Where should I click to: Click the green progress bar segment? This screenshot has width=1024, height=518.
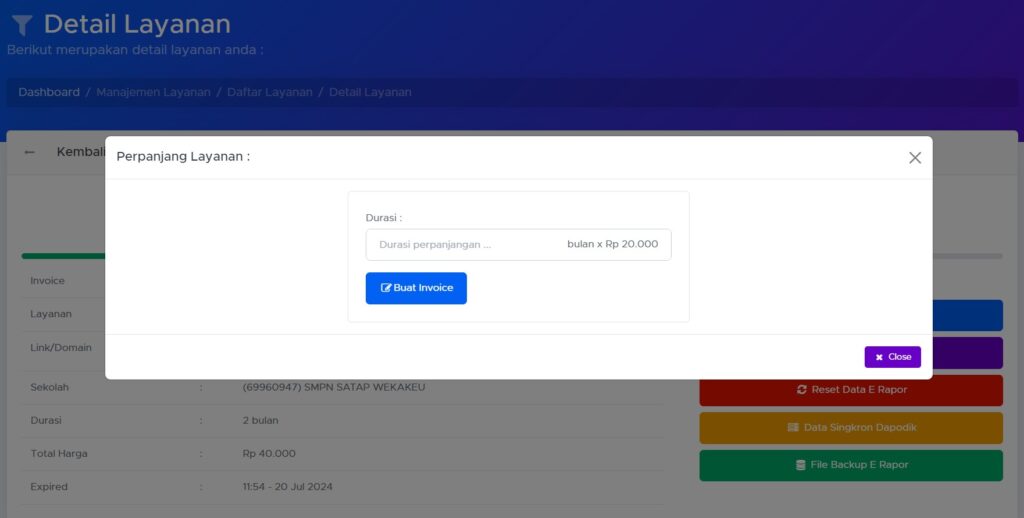pos(63,256)
